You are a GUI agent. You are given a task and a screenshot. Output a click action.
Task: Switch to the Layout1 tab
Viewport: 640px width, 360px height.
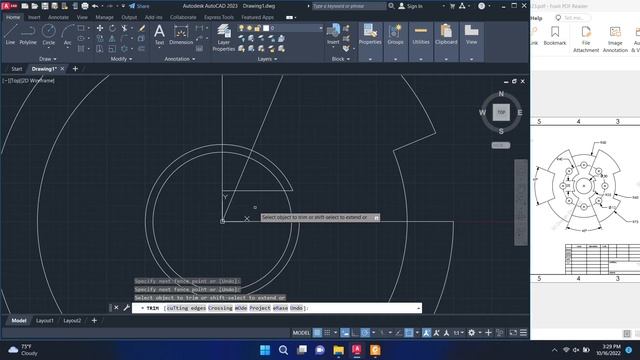(44, 321)
